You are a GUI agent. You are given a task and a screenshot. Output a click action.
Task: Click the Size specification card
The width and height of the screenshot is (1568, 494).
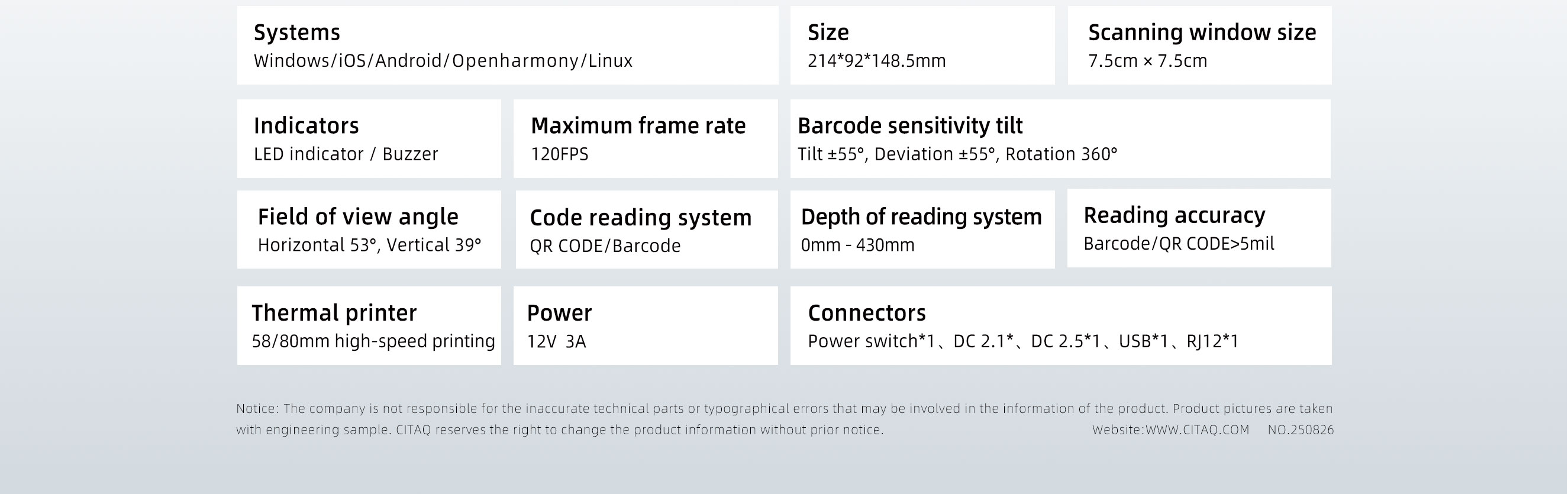921,46
